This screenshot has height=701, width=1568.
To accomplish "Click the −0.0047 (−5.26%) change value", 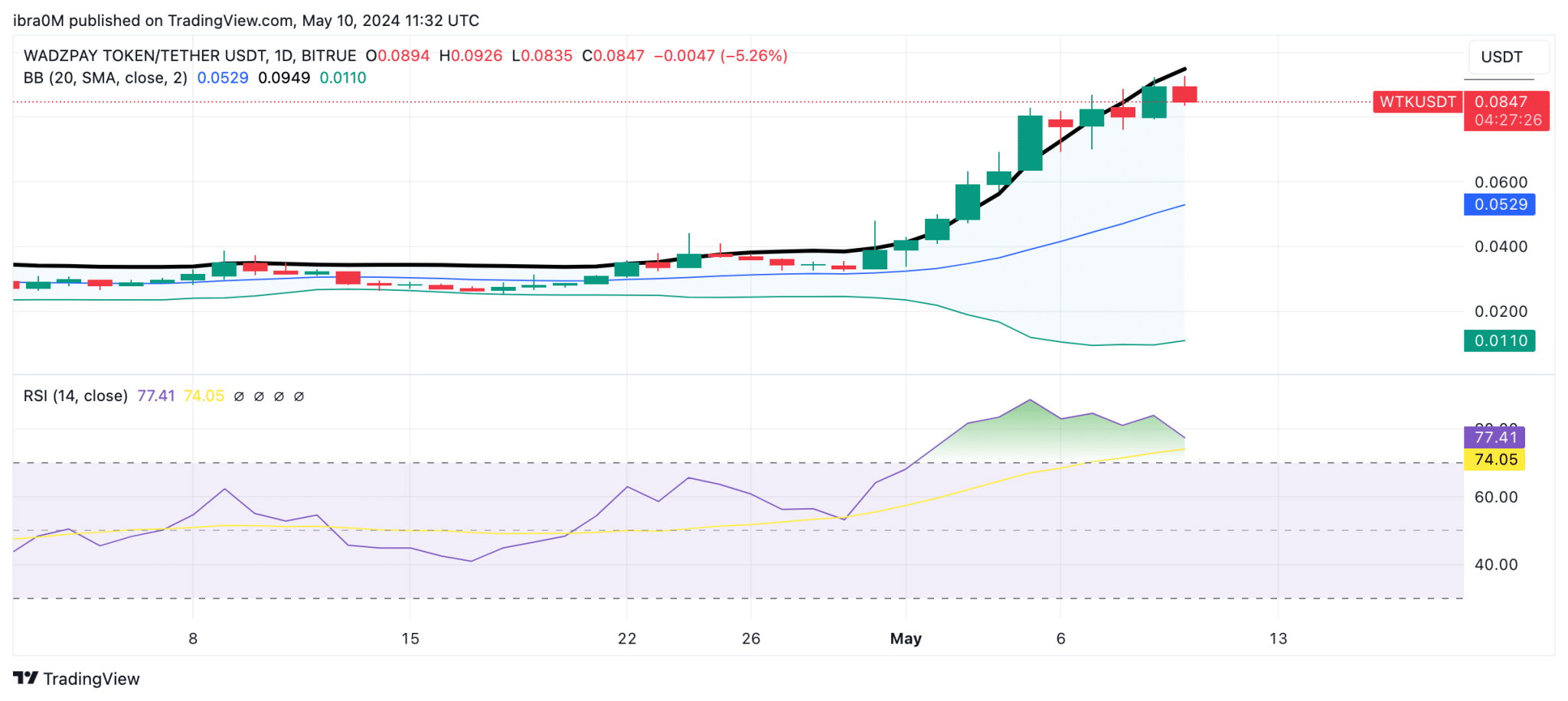I will (x=720, y=56).
